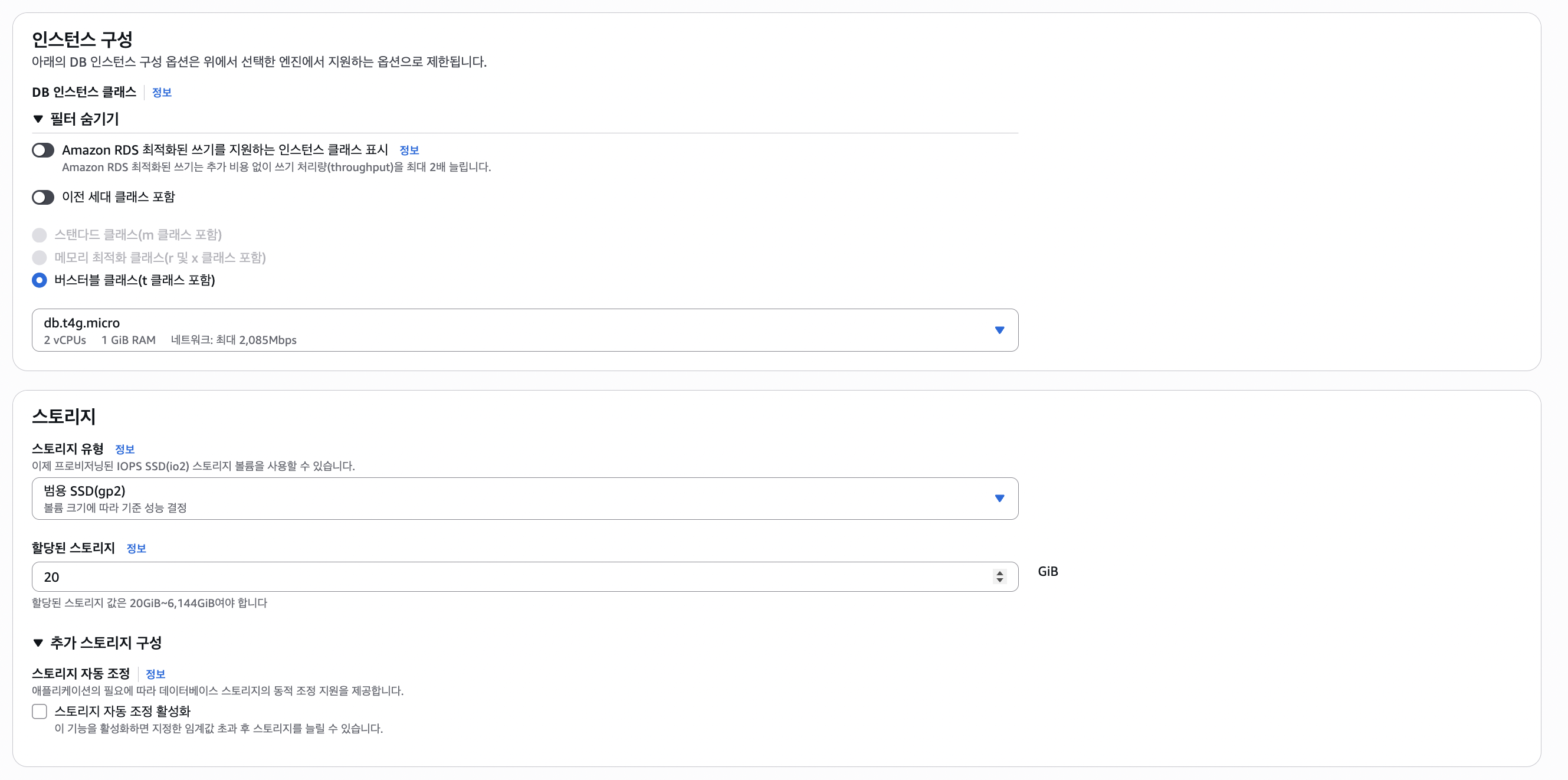This screenshot has width=1568, height=780.
Task: Click the blue arrow icon of instance class selector
Action: 999,330
